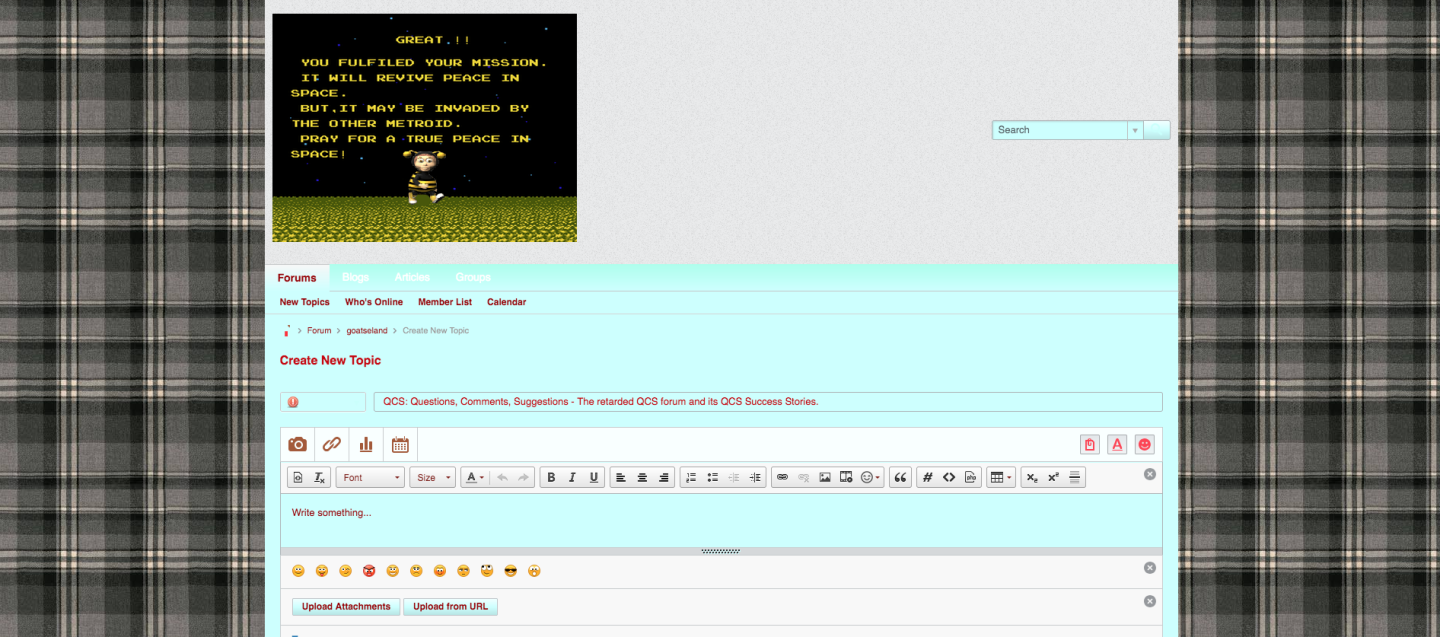Click the insert video icon
The width and height of the screenshot is (1440, 637).
846,478
